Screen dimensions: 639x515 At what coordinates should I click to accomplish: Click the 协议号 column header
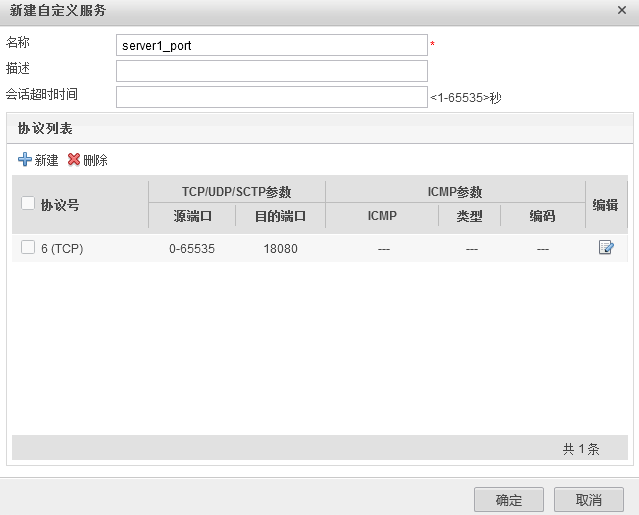pos(60,205)
